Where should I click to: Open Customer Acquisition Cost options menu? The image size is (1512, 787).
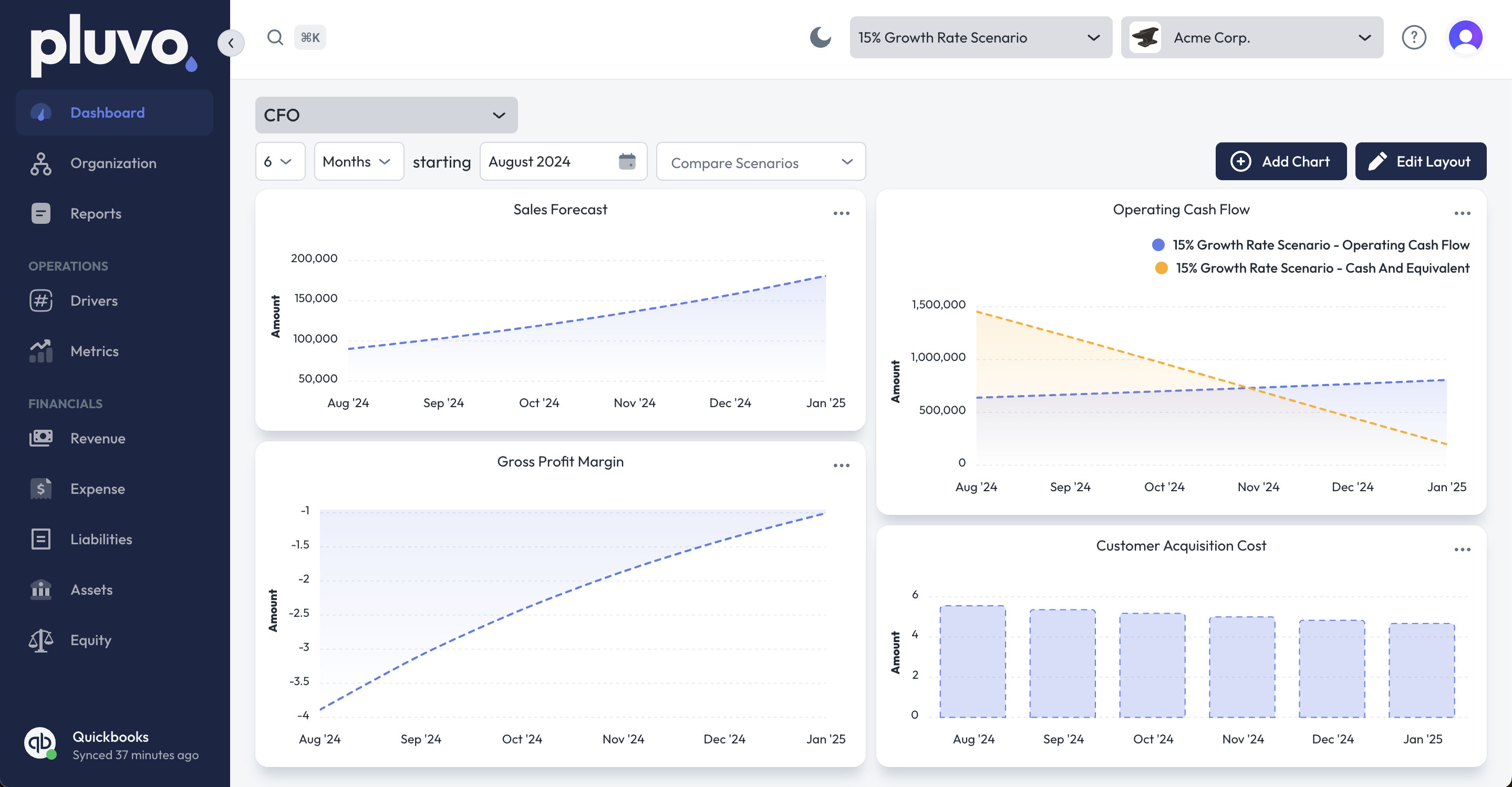pos(1462,550)
